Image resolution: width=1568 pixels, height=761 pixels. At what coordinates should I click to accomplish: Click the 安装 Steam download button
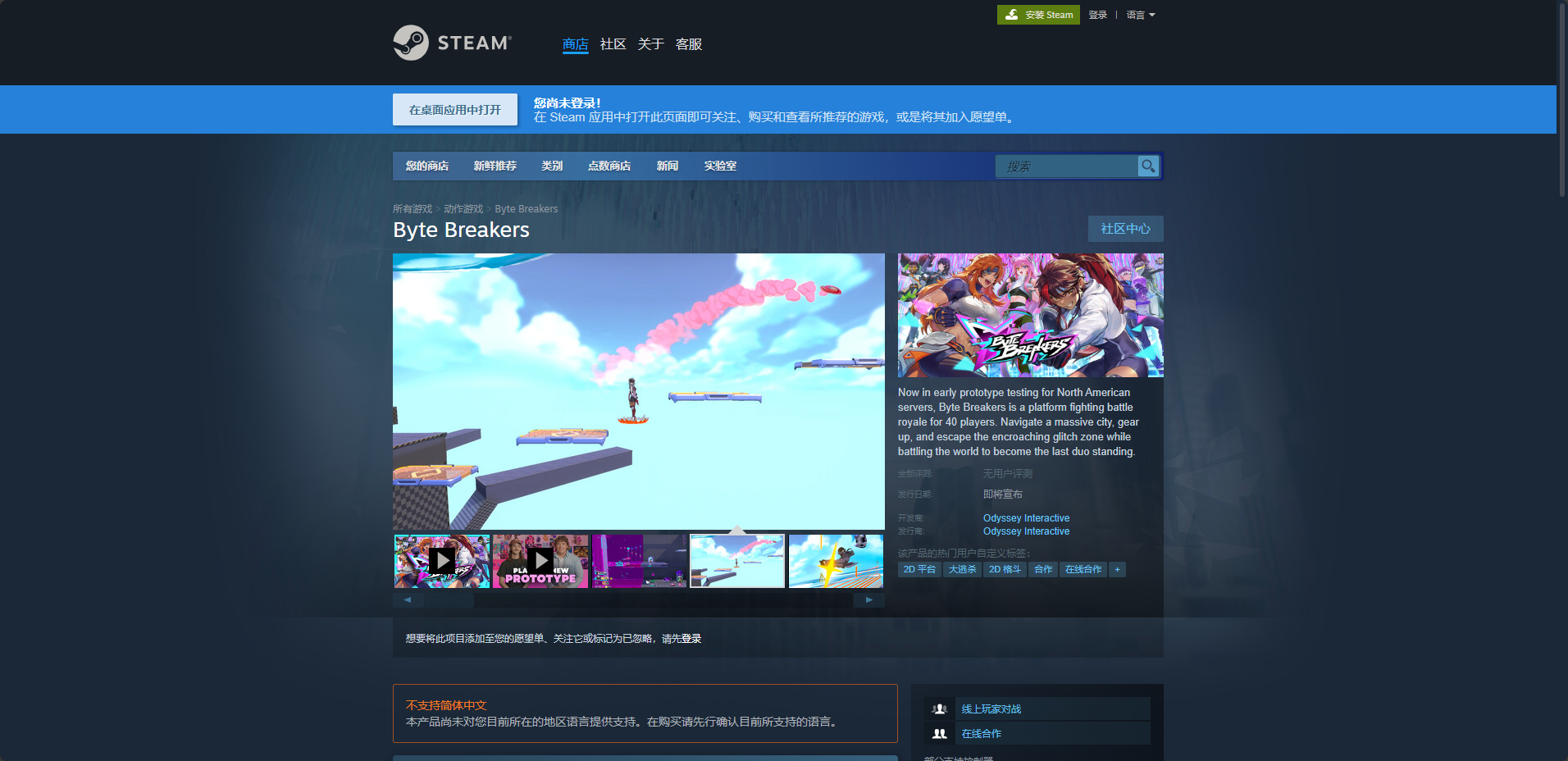(x=1038, y=15)
